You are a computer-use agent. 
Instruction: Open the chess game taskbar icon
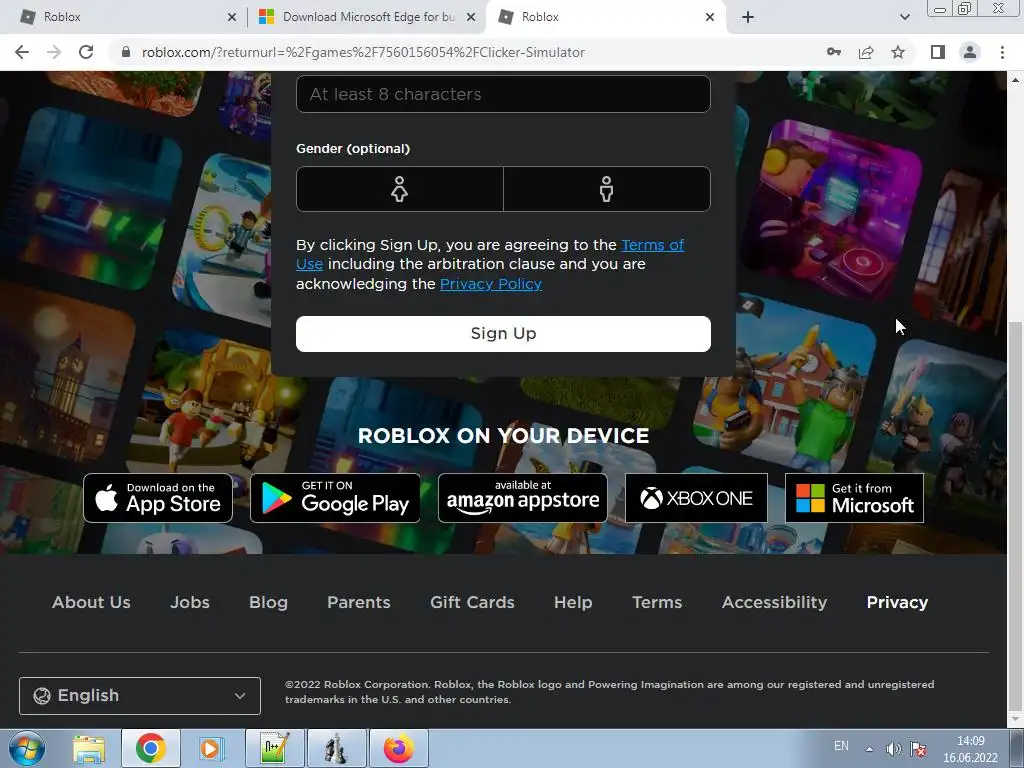336,748
